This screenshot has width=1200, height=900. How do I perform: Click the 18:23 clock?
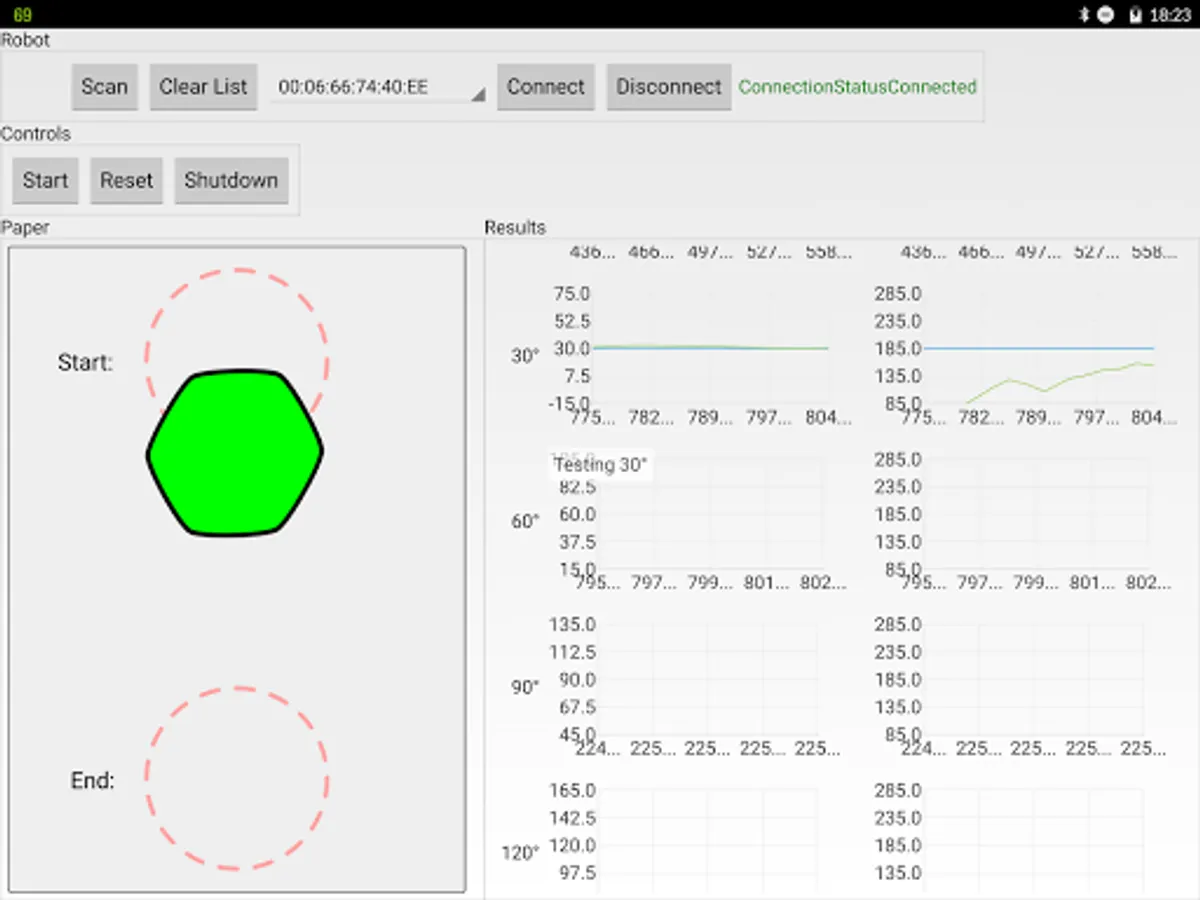1171,15
